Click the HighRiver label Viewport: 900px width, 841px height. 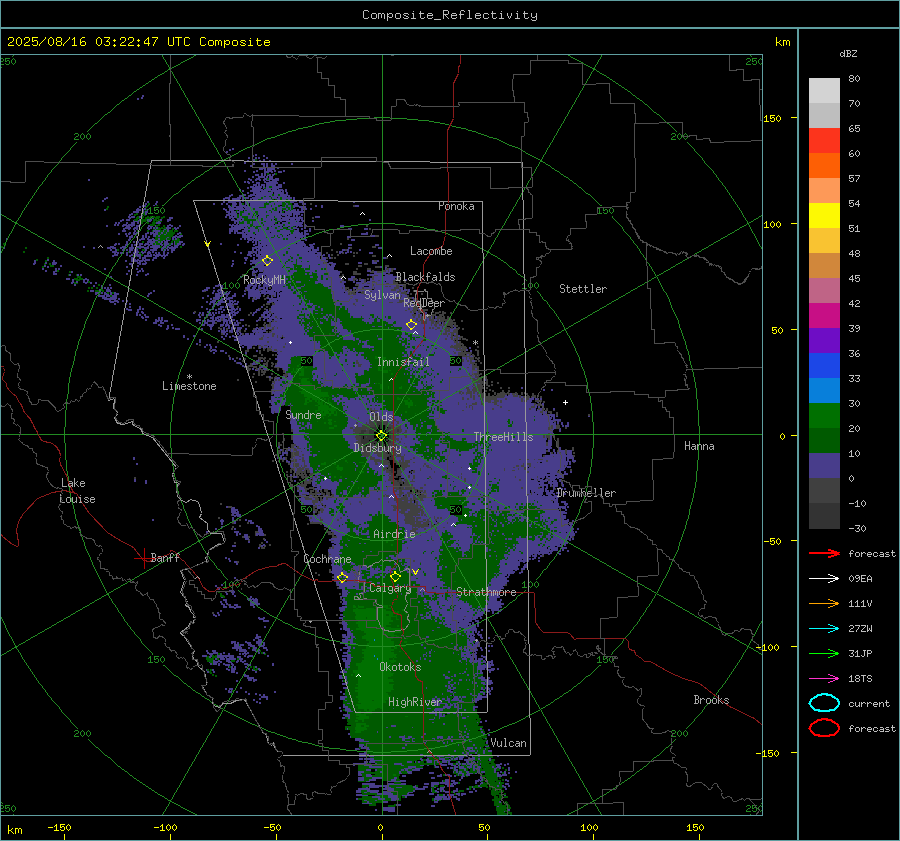(x=415, y=702)
